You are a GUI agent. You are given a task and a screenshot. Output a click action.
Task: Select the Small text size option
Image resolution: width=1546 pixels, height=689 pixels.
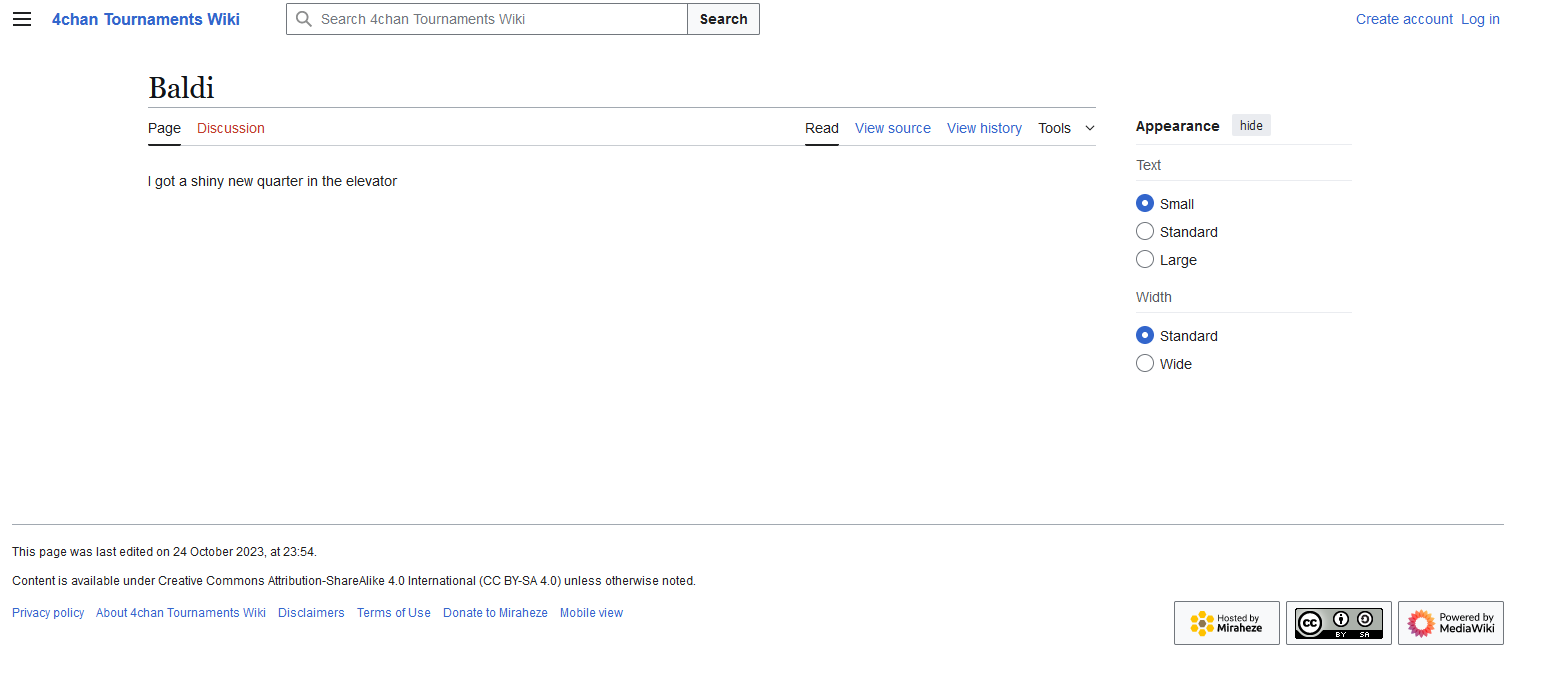(x=1145, y=203)
